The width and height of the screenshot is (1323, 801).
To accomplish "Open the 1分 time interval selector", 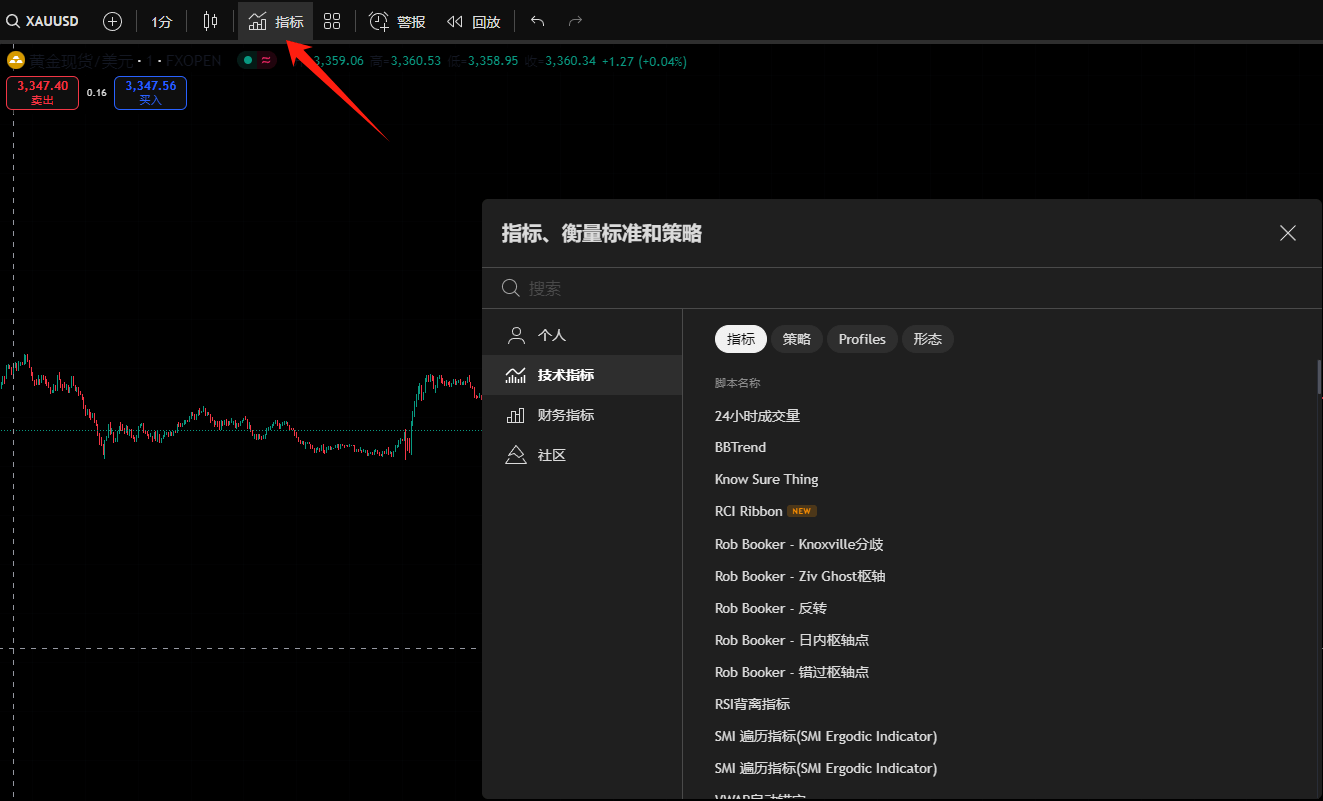I will coord(162,21).
